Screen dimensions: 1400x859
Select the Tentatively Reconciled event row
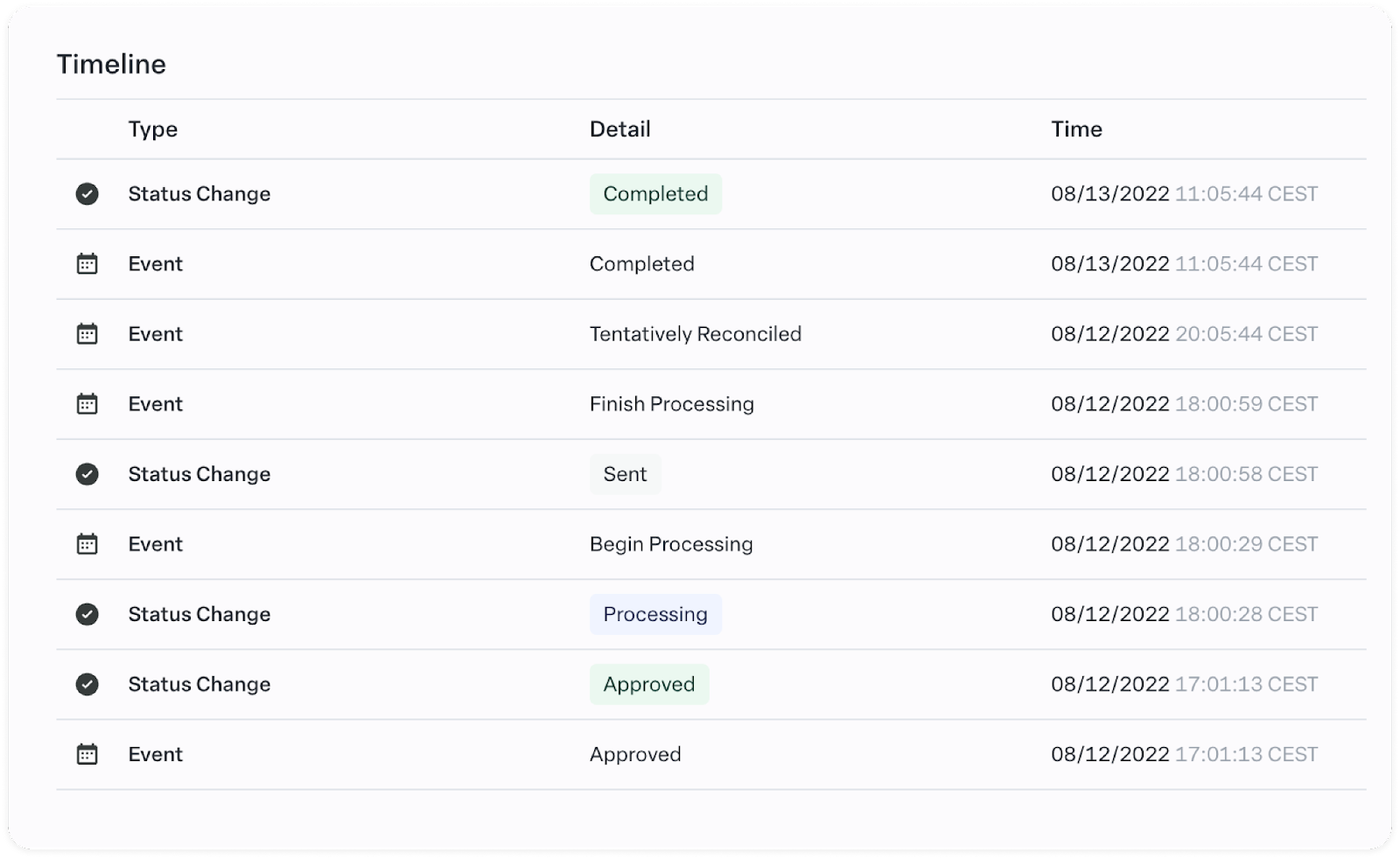[695, 333]
